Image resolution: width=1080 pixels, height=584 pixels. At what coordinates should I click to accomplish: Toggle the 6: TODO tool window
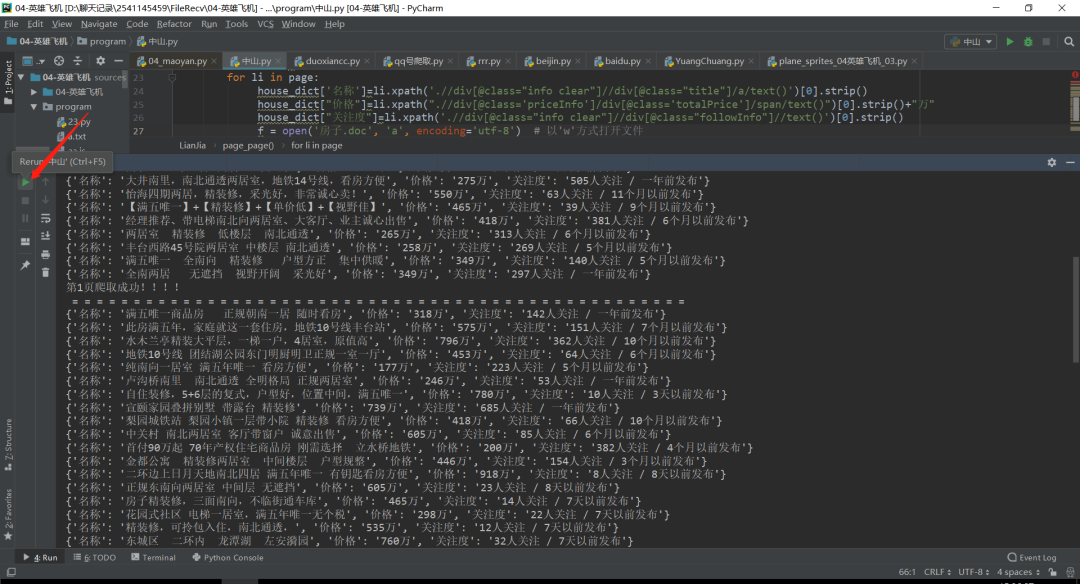tap(95, 558)
